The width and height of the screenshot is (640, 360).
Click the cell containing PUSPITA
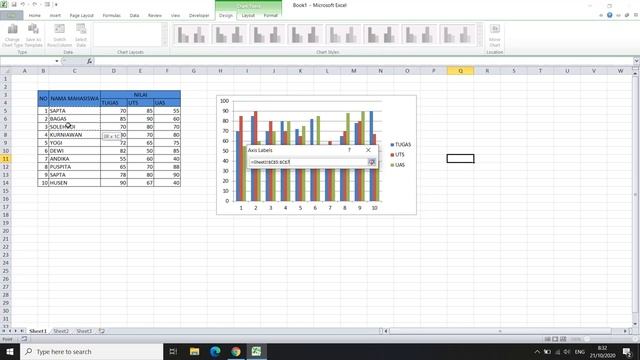point(74,167)
